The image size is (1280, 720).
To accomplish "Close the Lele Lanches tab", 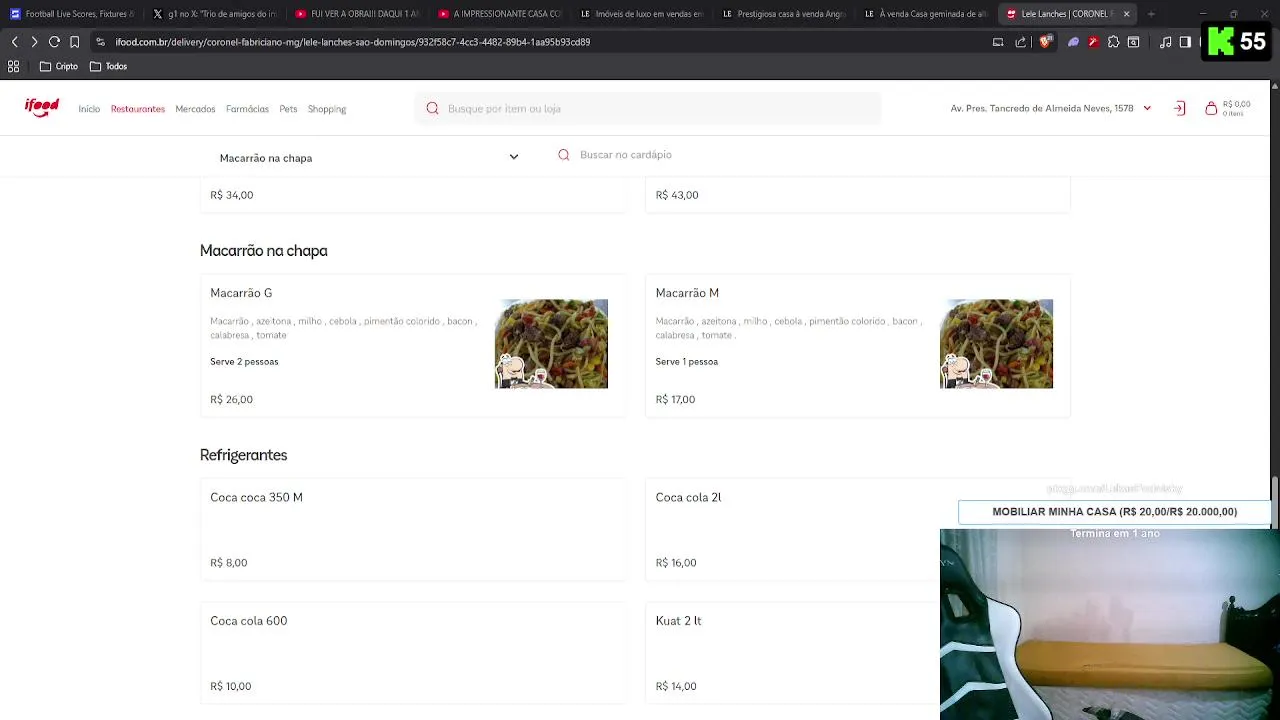I will [x=1127, y=14].
